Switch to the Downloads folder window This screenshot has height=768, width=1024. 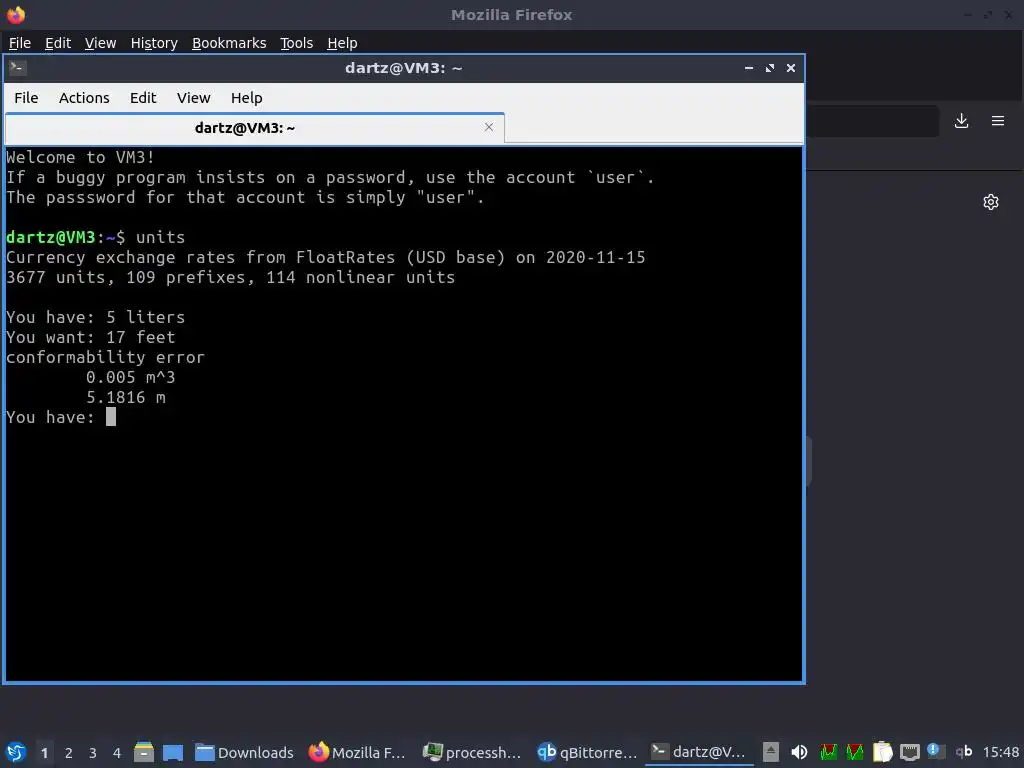244,752
